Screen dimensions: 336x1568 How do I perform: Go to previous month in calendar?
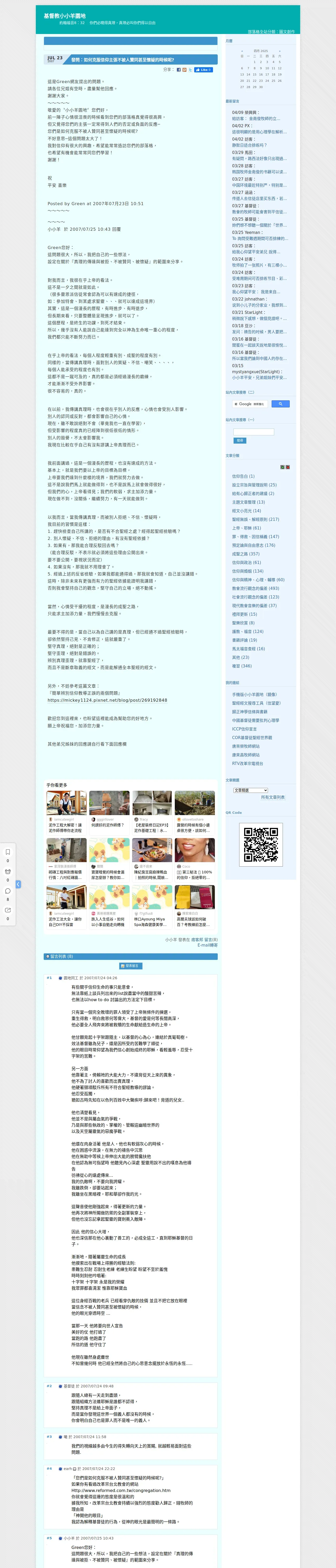coord(242,51)
